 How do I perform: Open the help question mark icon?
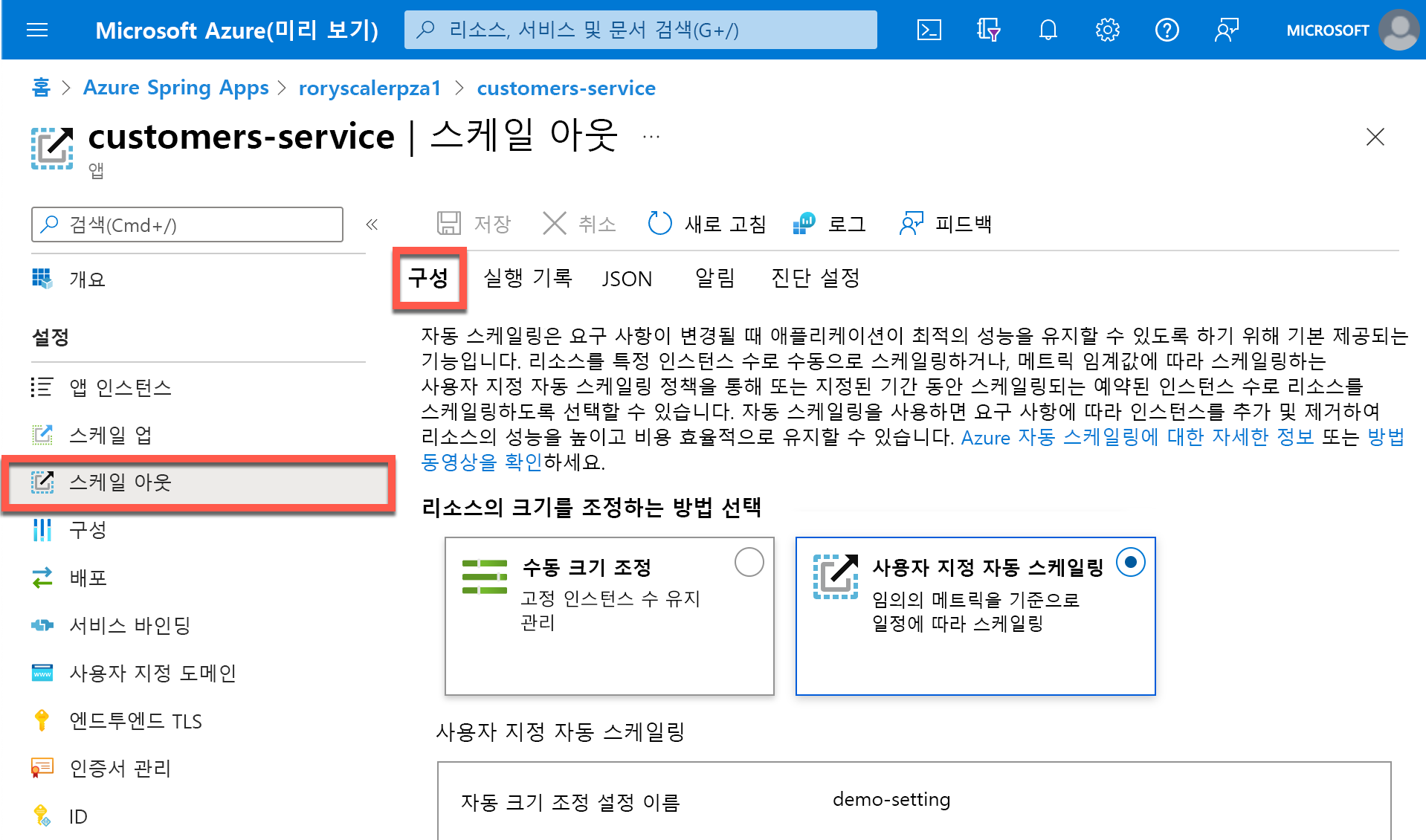[x=1167, y=30]
